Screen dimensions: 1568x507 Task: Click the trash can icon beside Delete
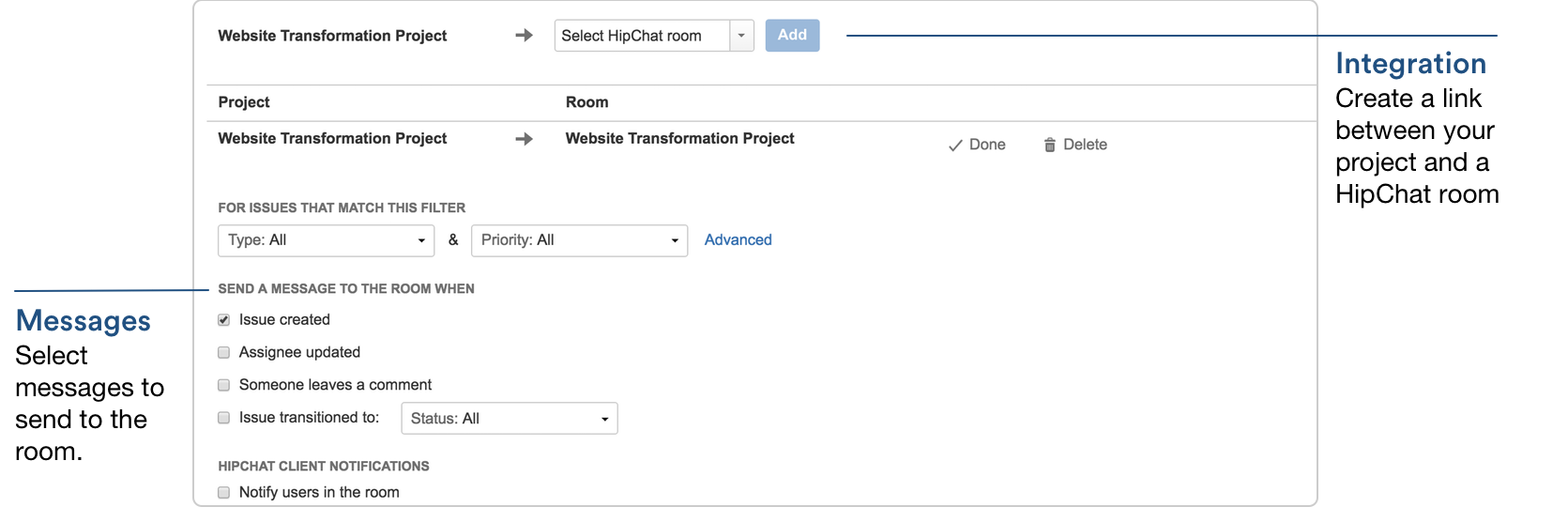coord(1050,145)
